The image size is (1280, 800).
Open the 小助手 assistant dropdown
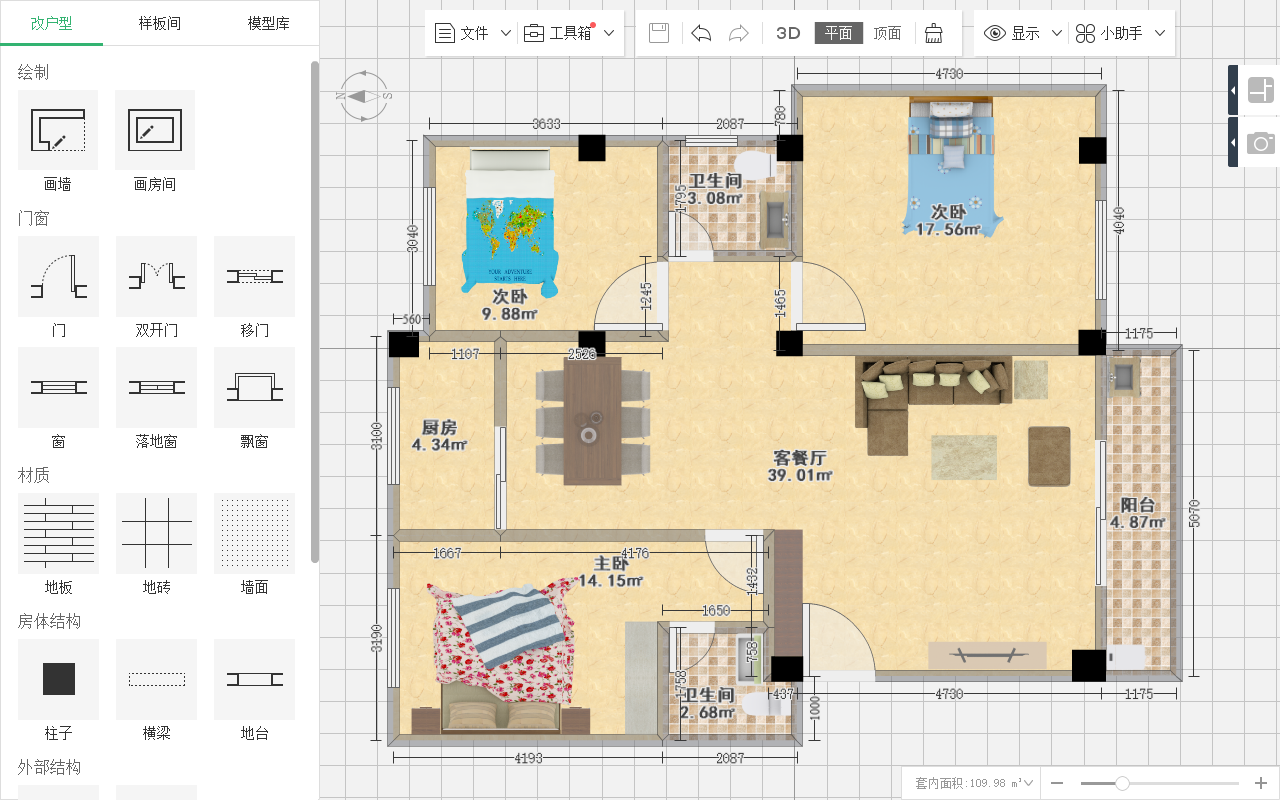click(1120, 33)
